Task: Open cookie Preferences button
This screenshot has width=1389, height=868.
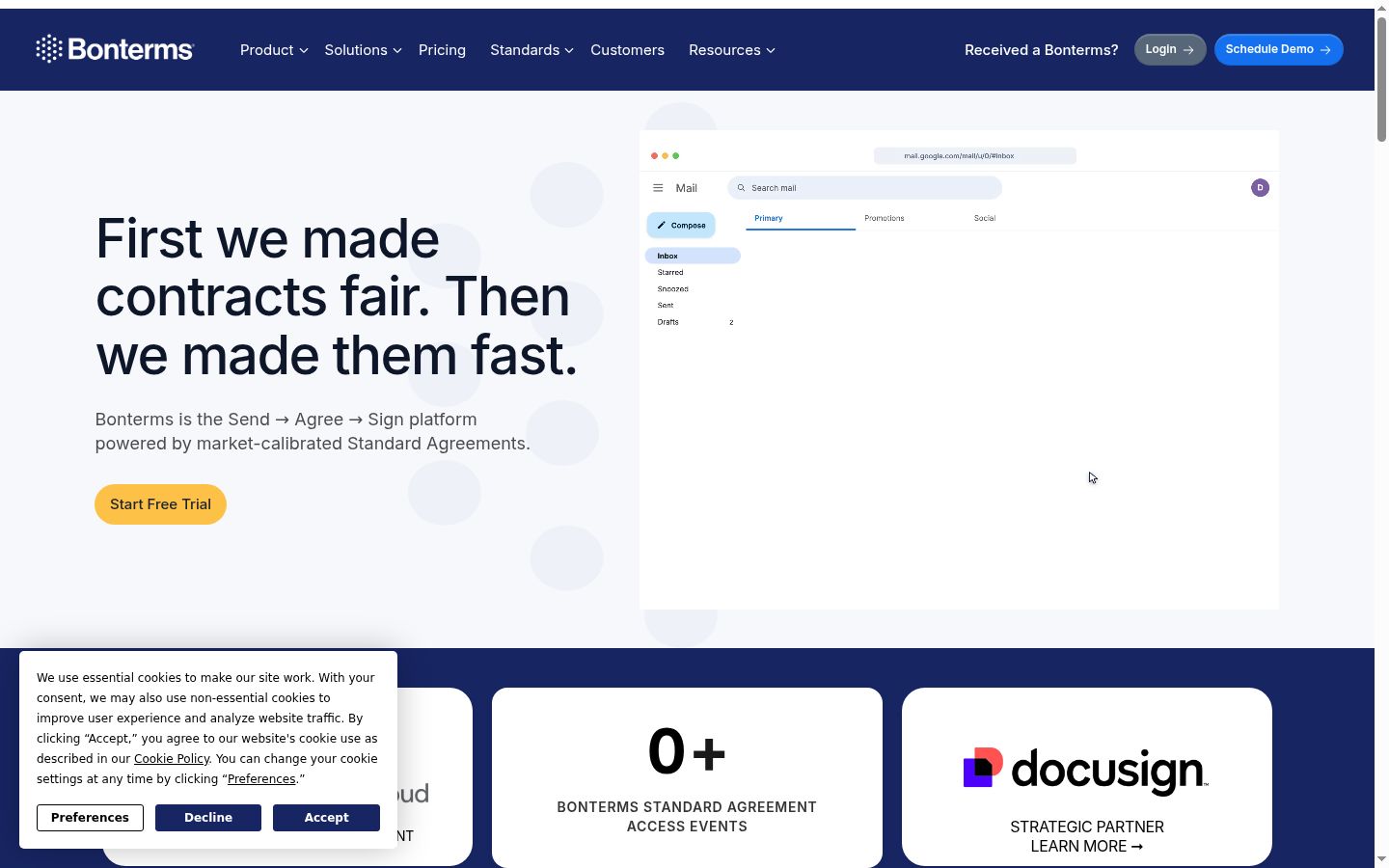Action: [90, 818]
